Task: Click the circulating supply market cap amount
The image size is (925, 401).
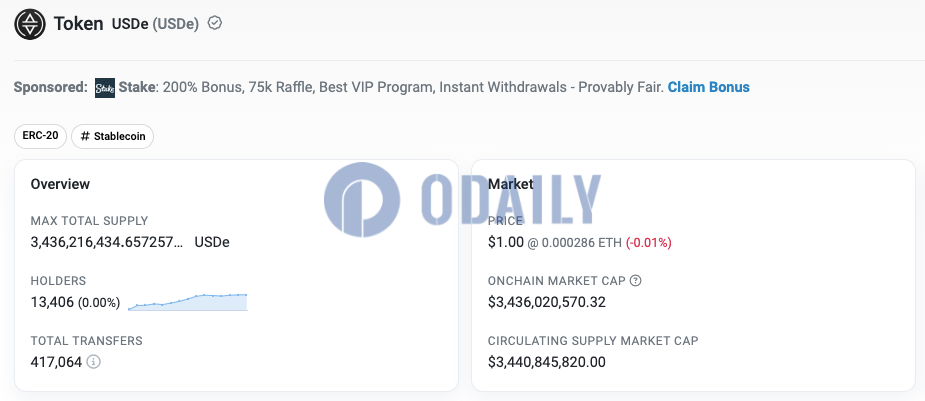Action: click(x=547, y=362)
